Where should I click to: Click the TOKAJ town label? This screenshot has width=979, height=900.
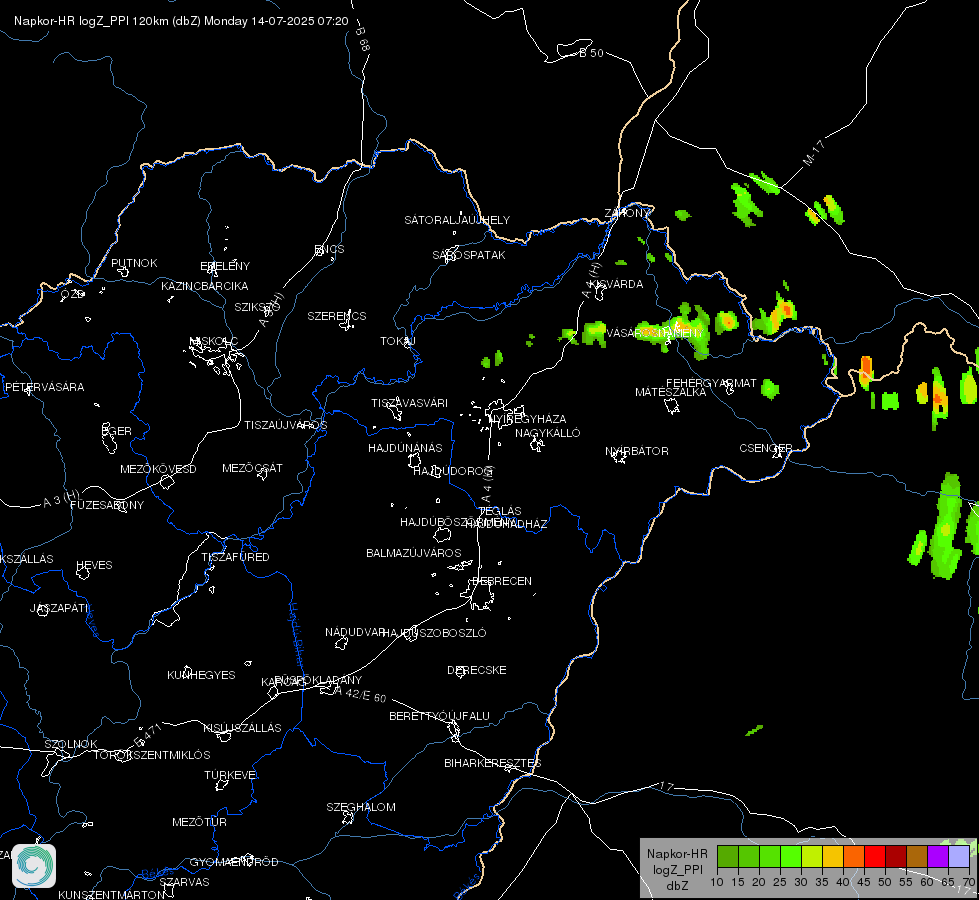[x=398, y=341]
